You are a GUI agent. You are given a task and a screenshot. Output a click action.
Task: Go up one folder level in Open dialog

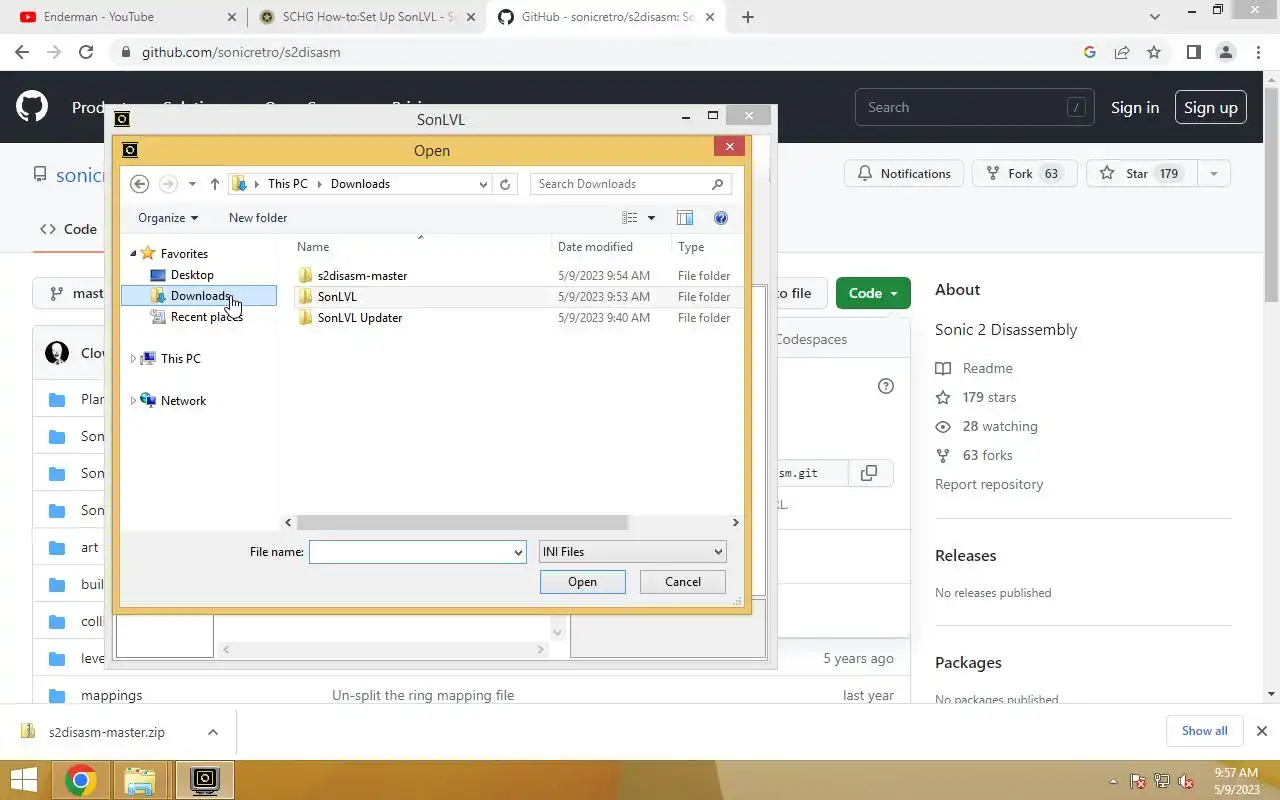(x=215, y=184)
